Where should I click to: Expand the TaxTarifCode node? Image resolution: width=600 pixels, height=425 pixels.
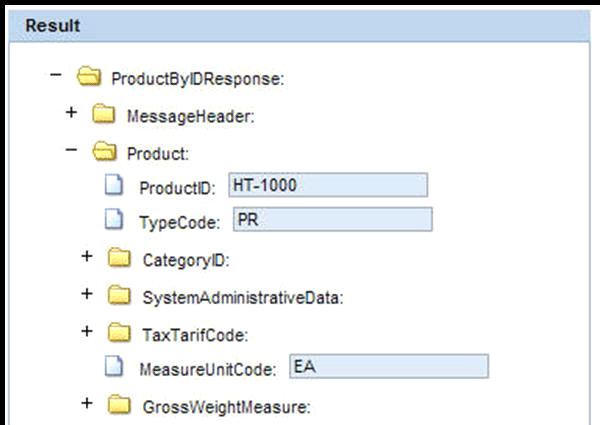pos(87,330)
